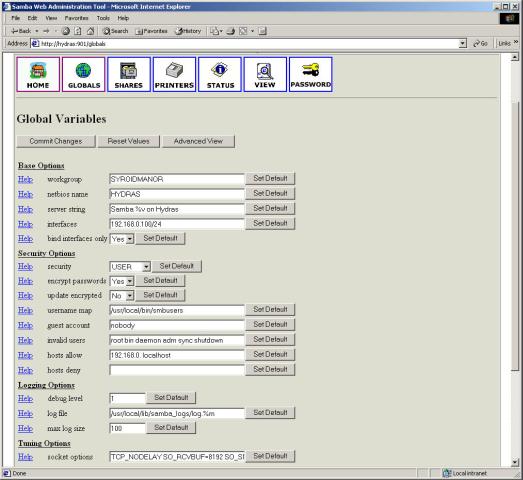Expand the security mode dropdown
This screenshot has width=523, height=480.
click(x=146, y=267)
